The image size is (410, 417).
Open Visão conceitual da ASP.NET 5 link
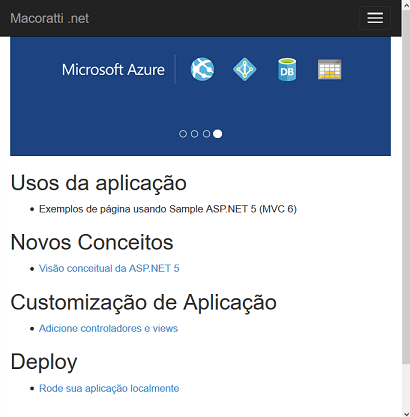point(109,268)
